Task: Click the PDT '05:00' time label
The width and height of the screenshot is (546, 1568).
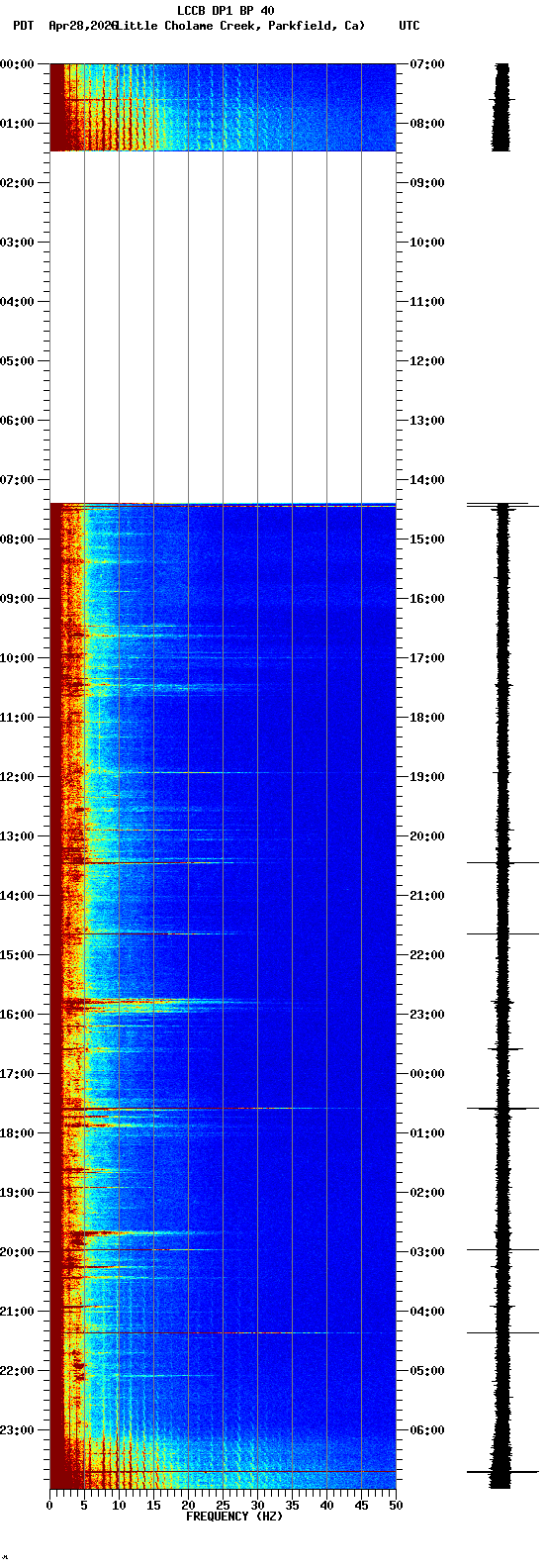Action: tap(17, 361)
